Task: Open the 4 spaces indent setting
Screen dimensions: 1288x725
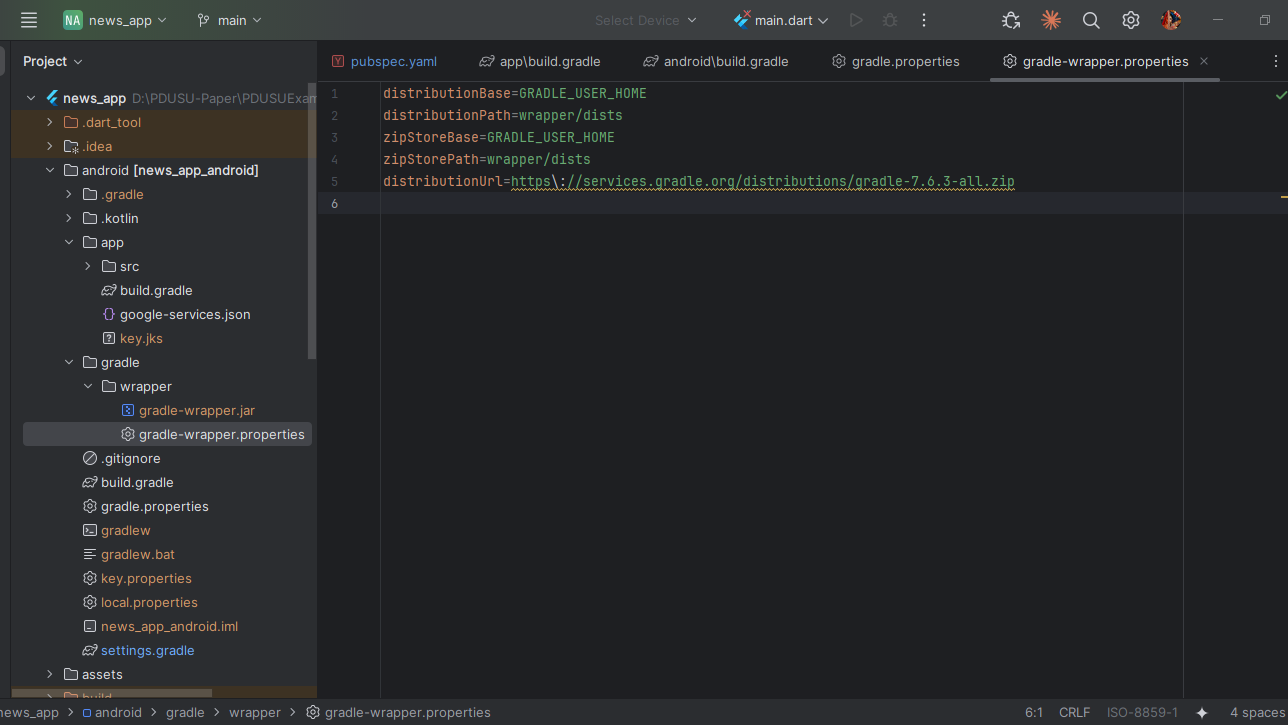Action: point(1257,713)
